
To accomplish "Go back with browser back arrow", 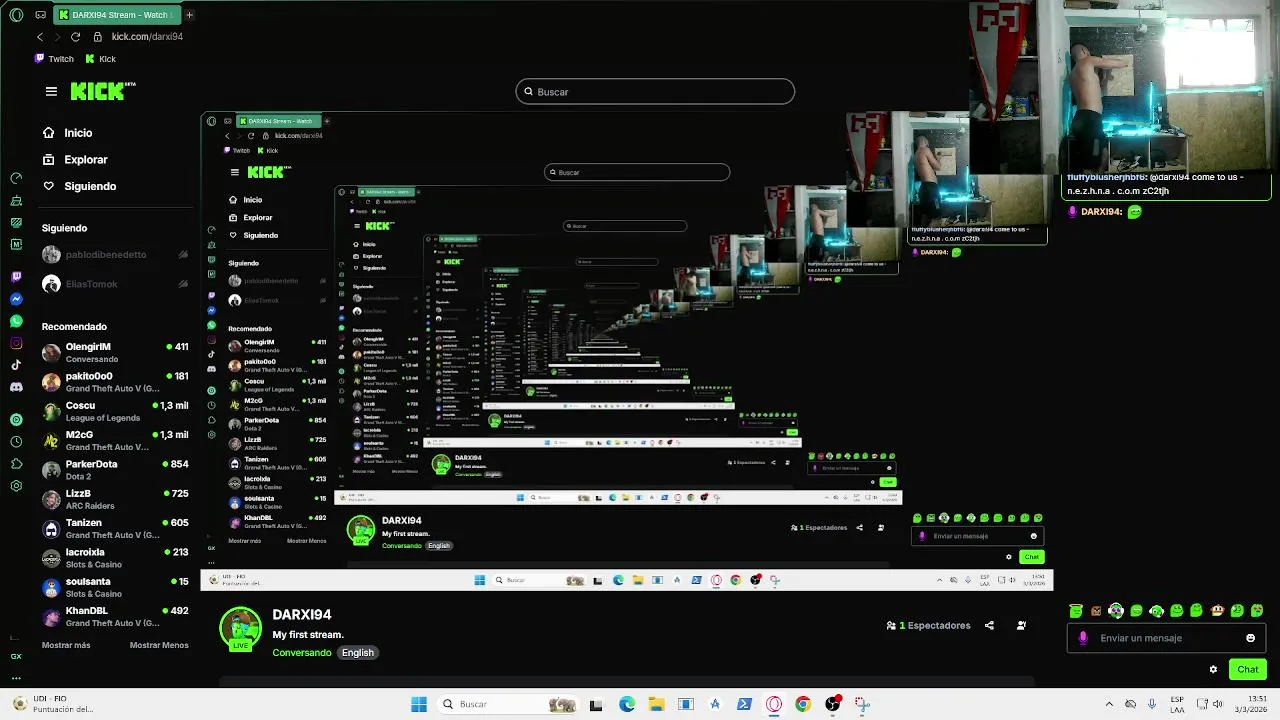I will point(40,37).
